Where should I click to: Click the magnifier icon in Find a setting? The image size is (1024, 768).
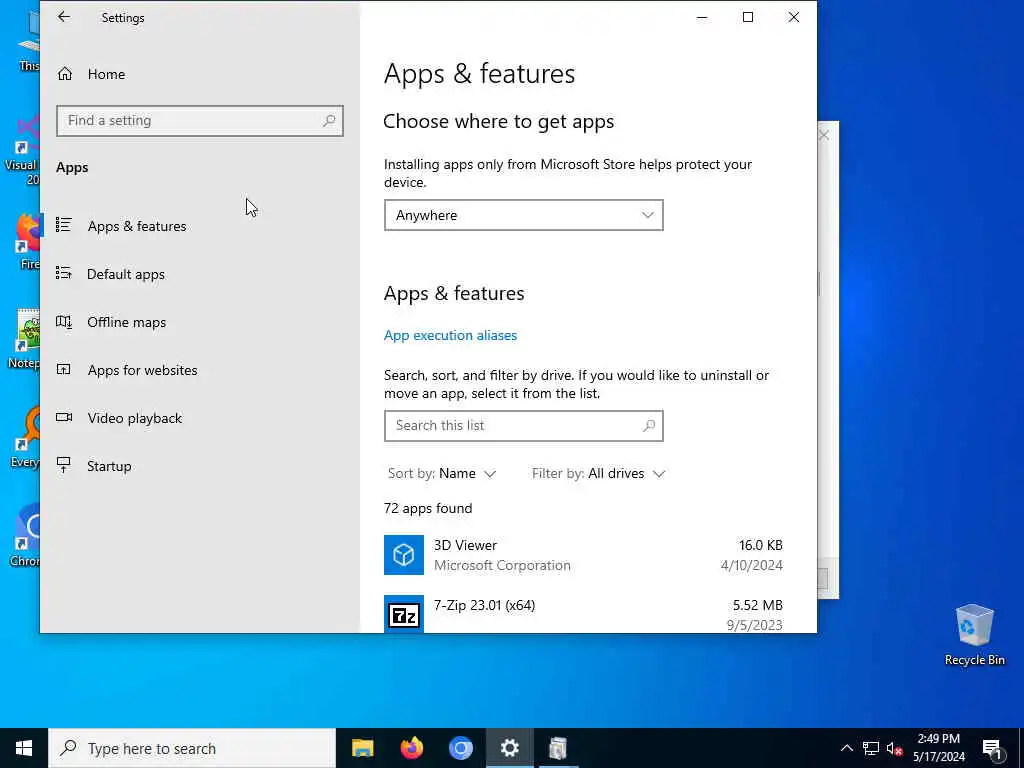click(329, 121)
